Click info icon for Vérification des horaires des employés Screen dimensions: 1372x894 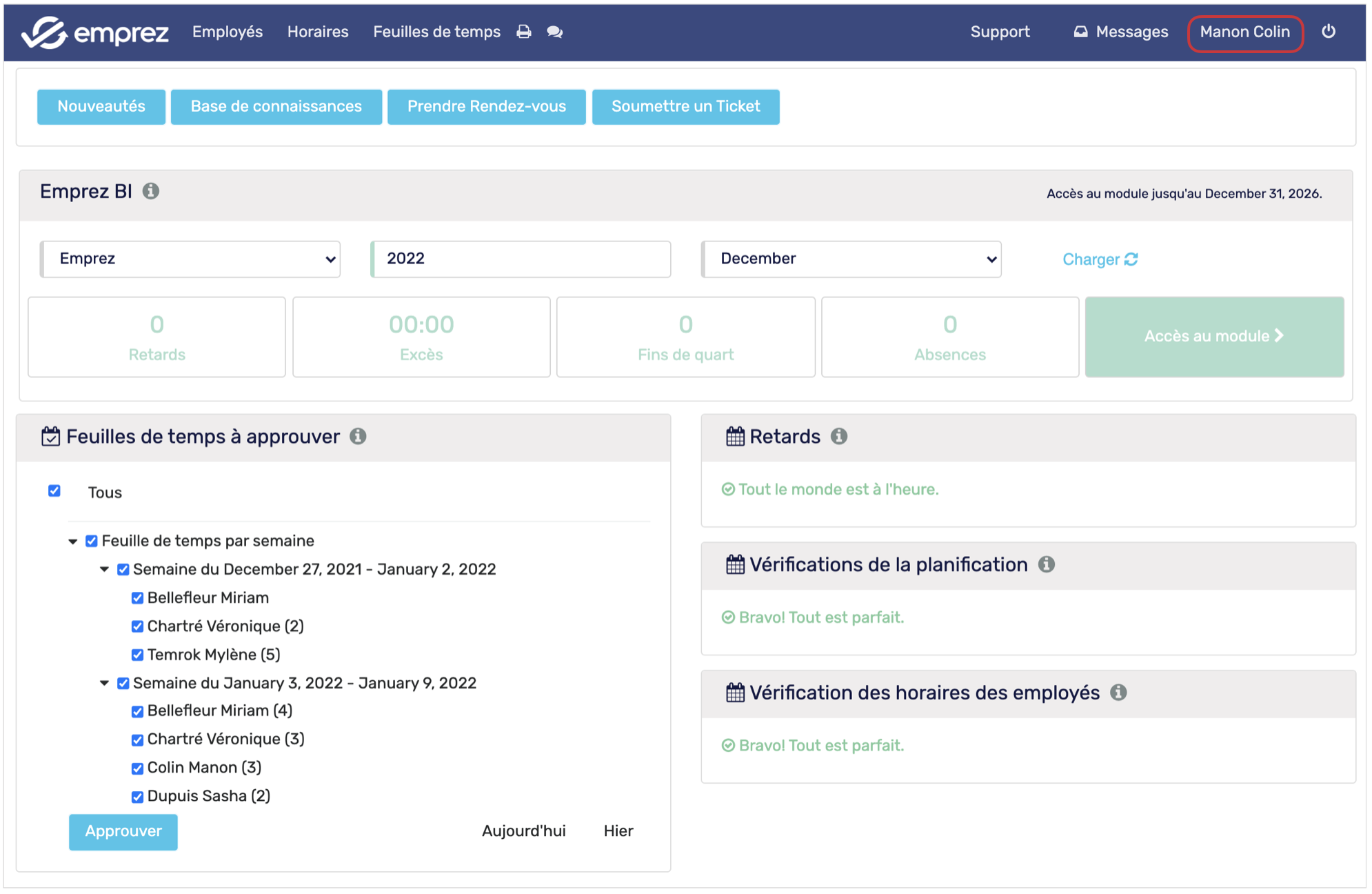(x=1118, y=693)
